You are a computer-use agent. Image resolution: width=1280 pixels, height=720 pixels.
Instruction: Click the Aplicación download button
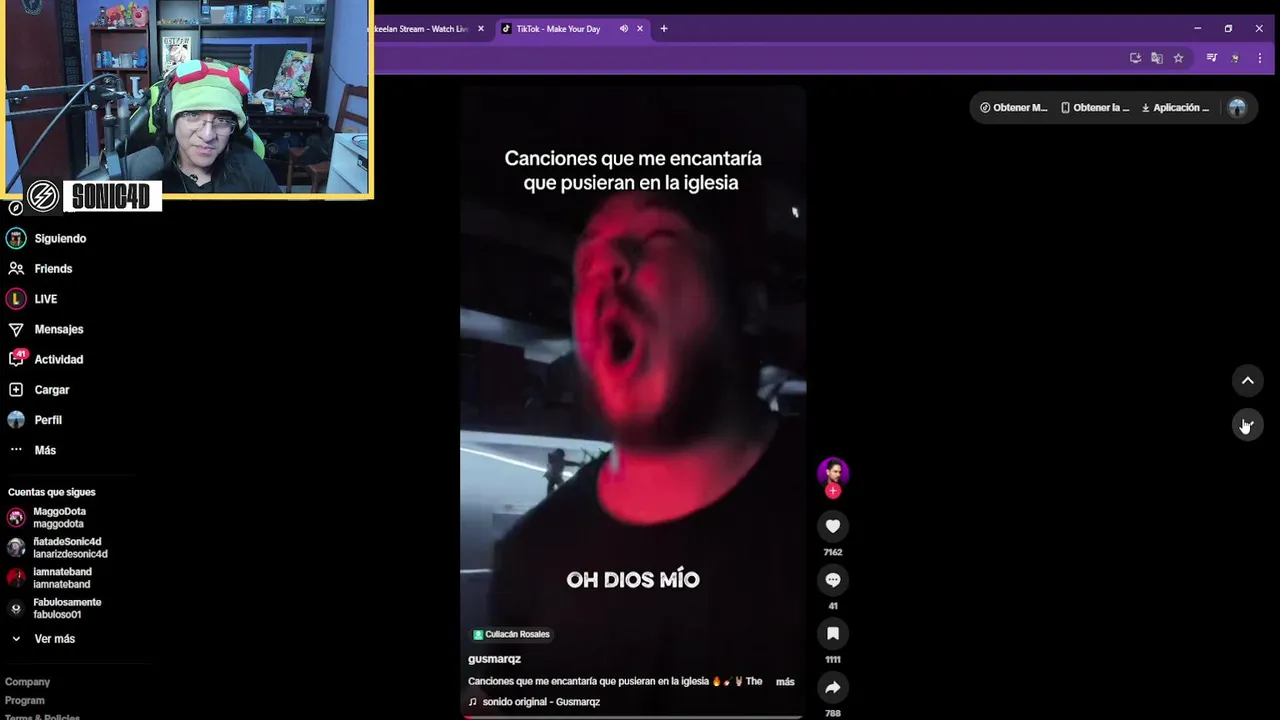[1175, 108]
